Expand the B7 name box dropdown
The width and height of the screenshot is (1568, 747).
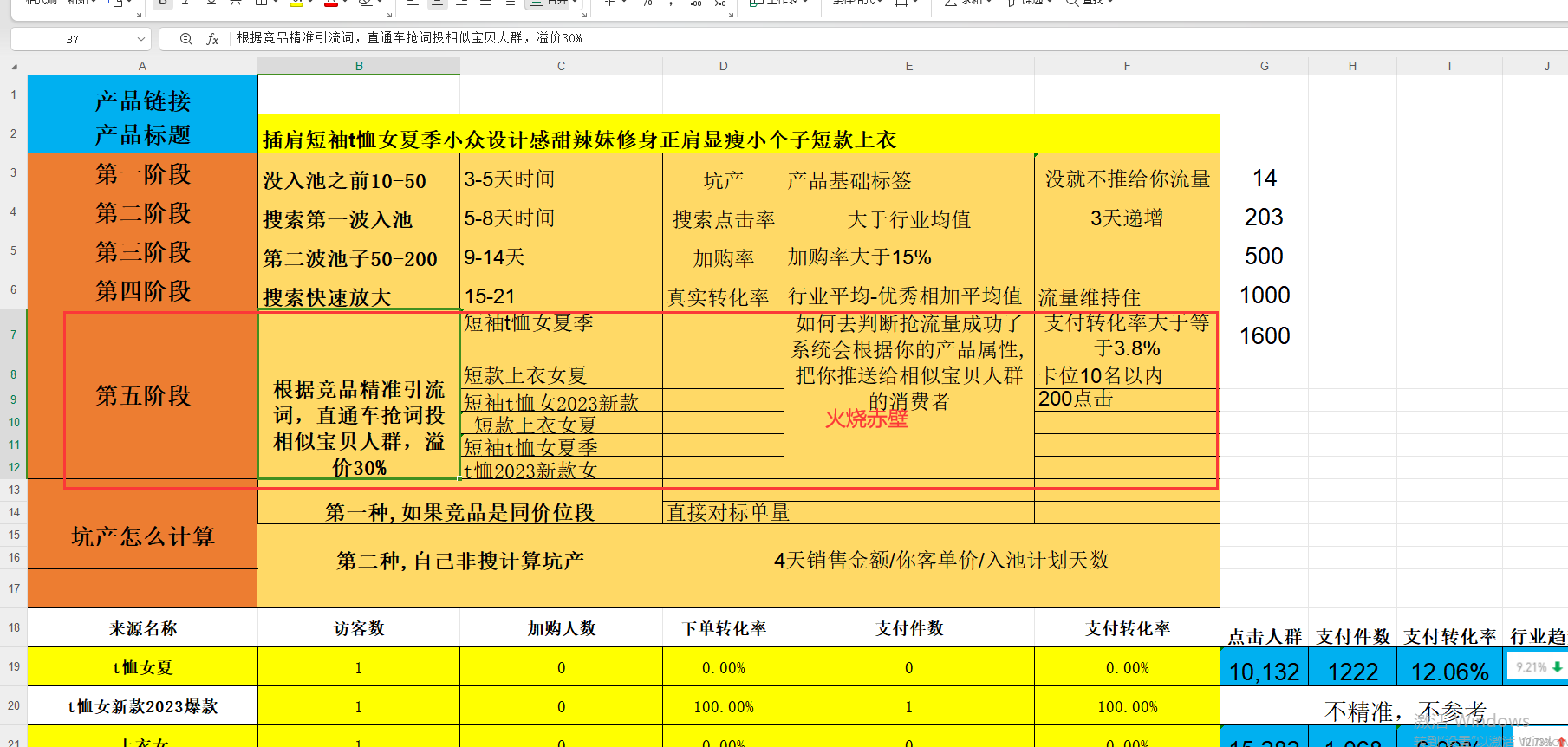pos(140,39)
